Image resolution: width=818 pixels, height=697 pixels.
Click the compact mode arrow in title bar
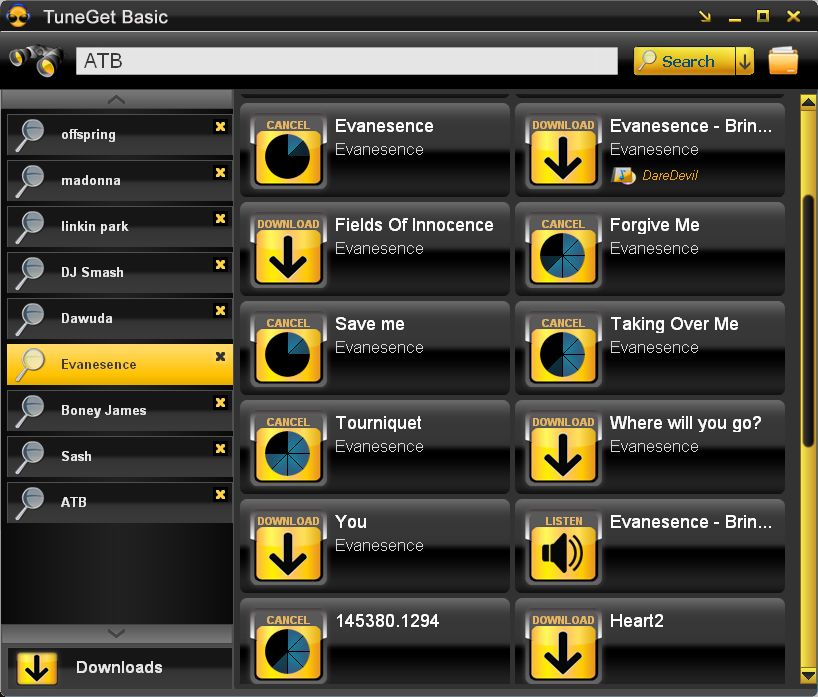[x=705, y=17]
